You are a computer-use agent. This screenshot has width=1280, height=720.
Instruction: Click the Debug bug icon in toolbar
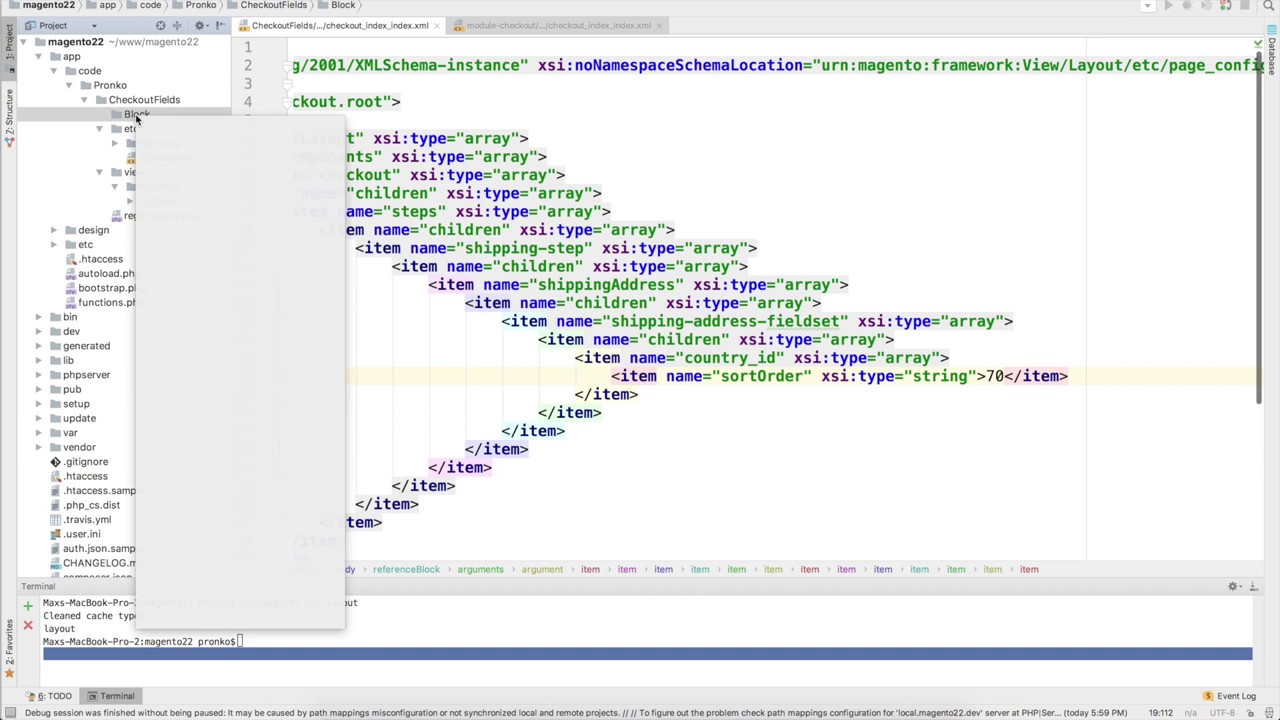1187,6
